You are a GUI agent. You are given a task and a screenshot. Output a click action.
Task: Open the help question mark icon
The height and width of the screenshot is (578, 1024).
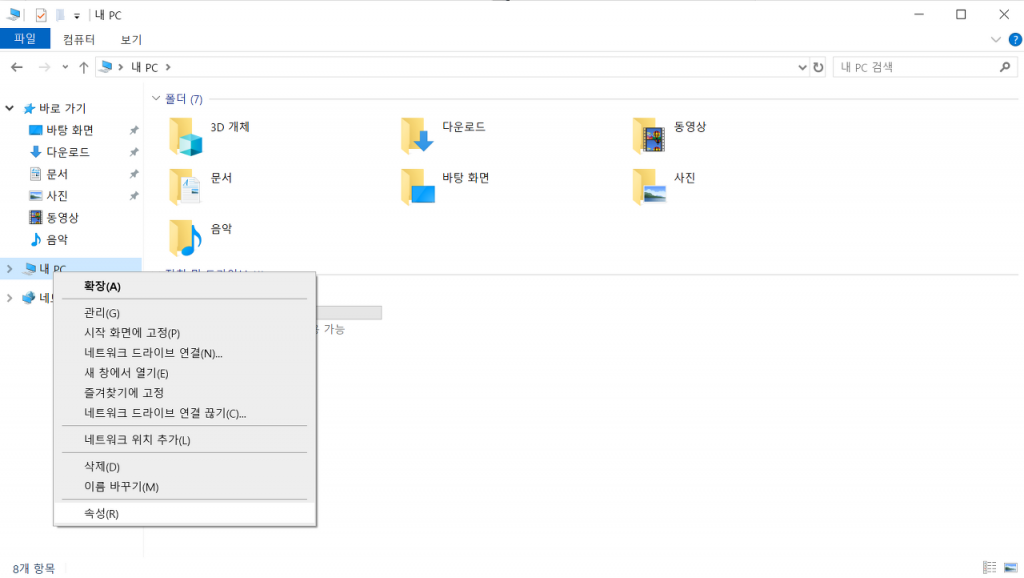[1015, 40]
